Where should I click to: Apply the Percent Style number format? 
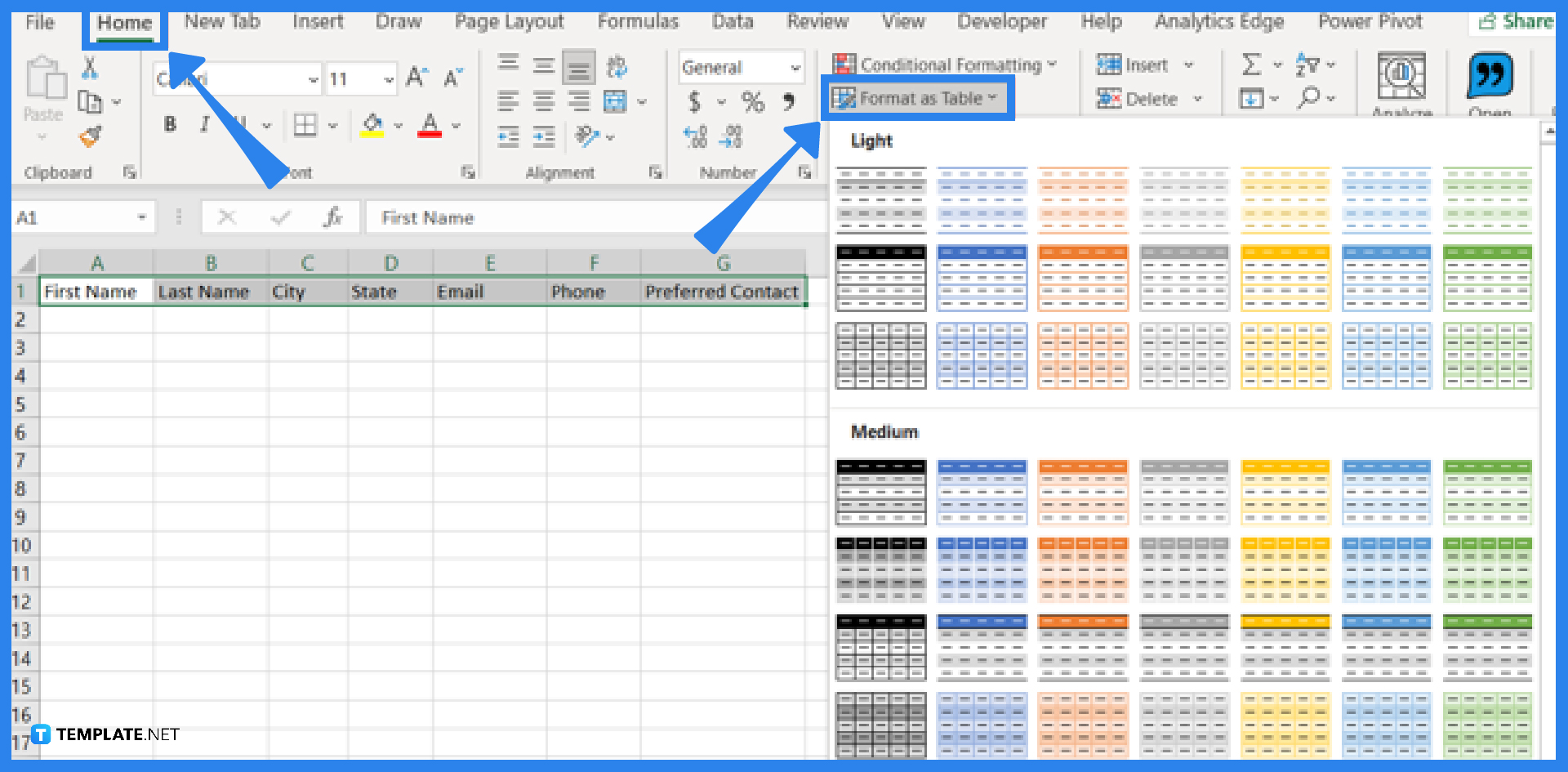coord(752,101)
